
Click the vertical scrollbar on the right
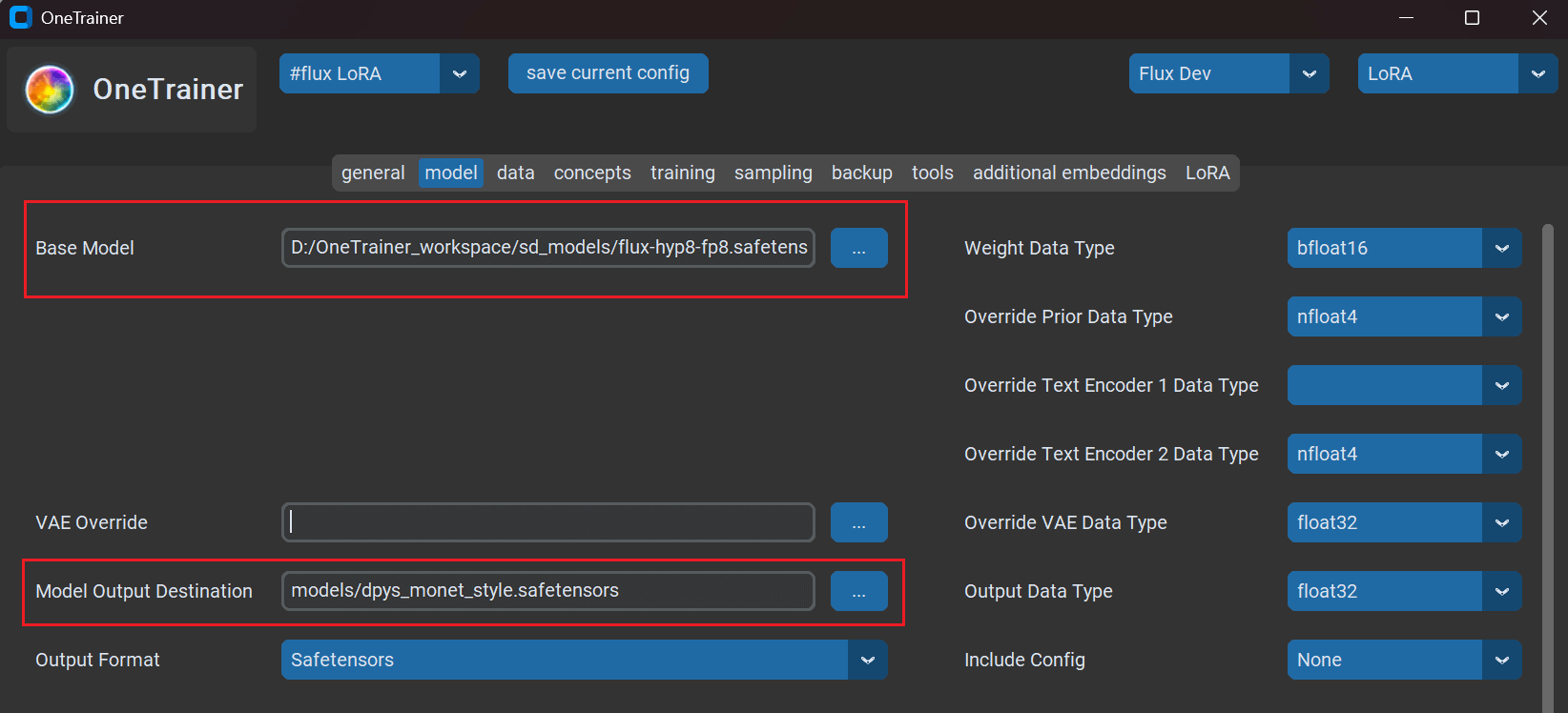pos(1548,467)
